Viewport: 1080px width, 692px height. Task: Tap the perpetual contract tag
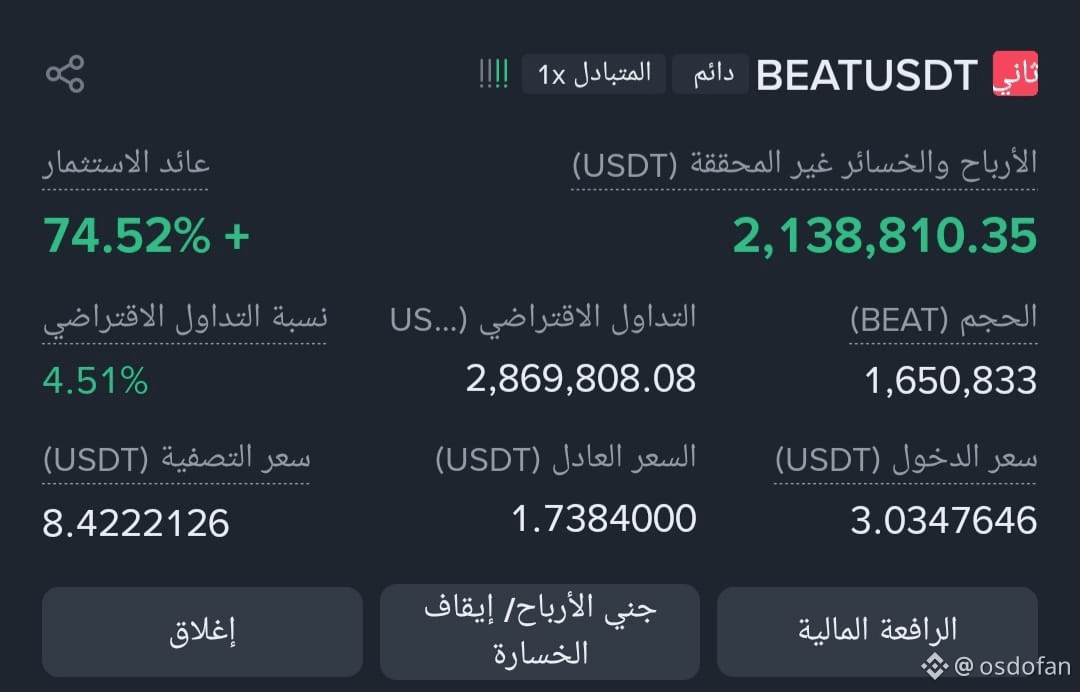pos(710,74)
